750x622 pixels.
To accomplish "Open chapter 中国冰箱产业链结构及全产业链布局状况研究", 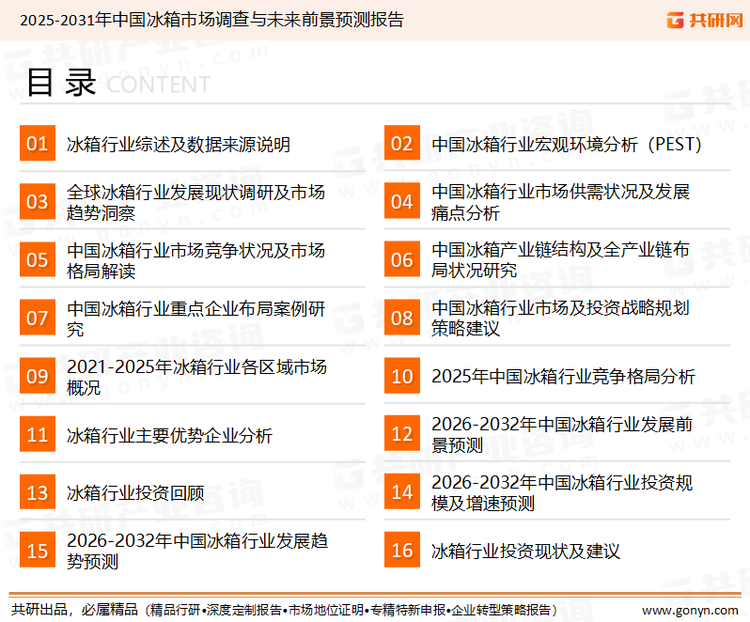I will click(x=560, y=260).
